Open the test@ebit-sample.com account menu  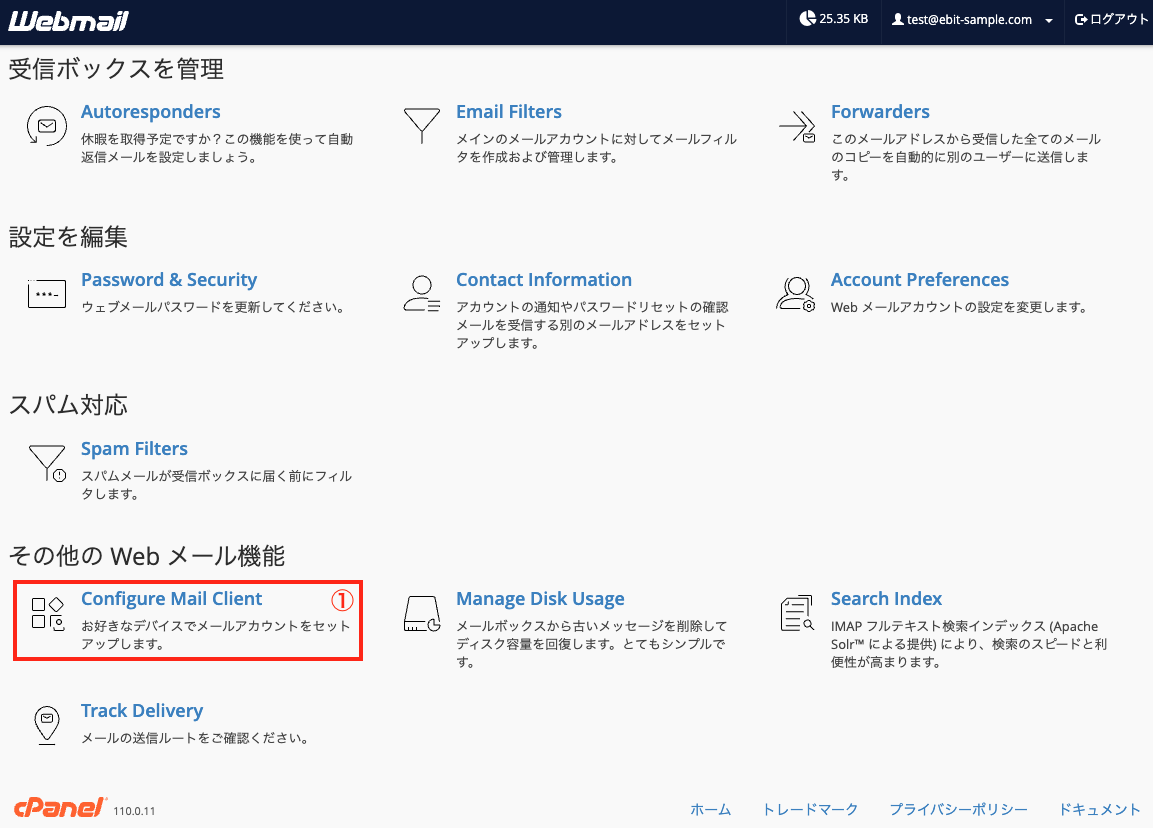tap(972, 20)
